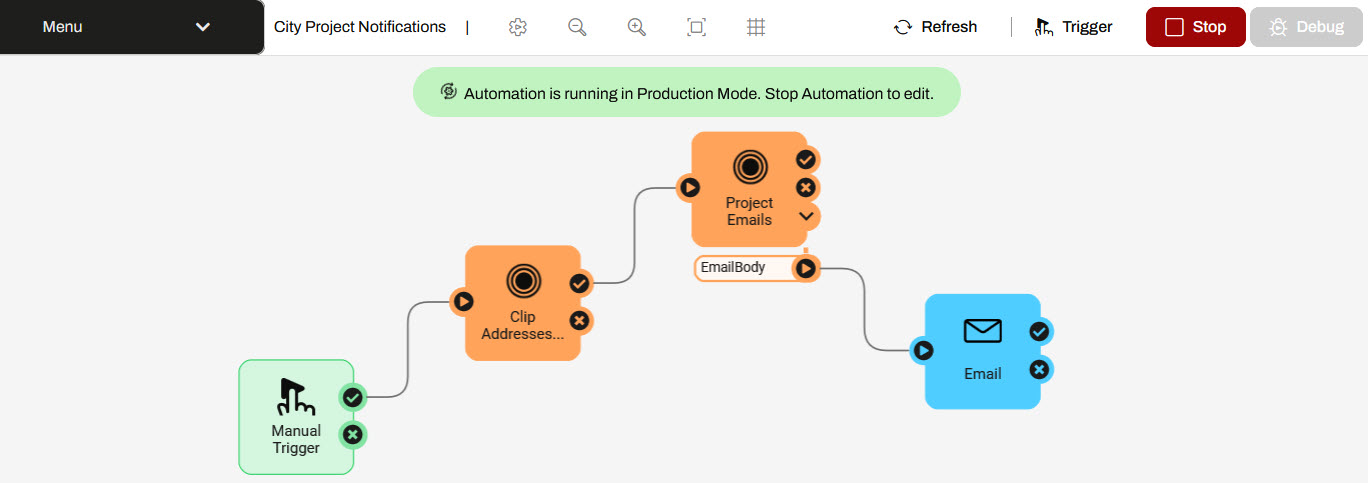The width and height of the screenshot is (1368, 483).
Task: Toggle the canvas grid icon
Action: coord(756,28)
